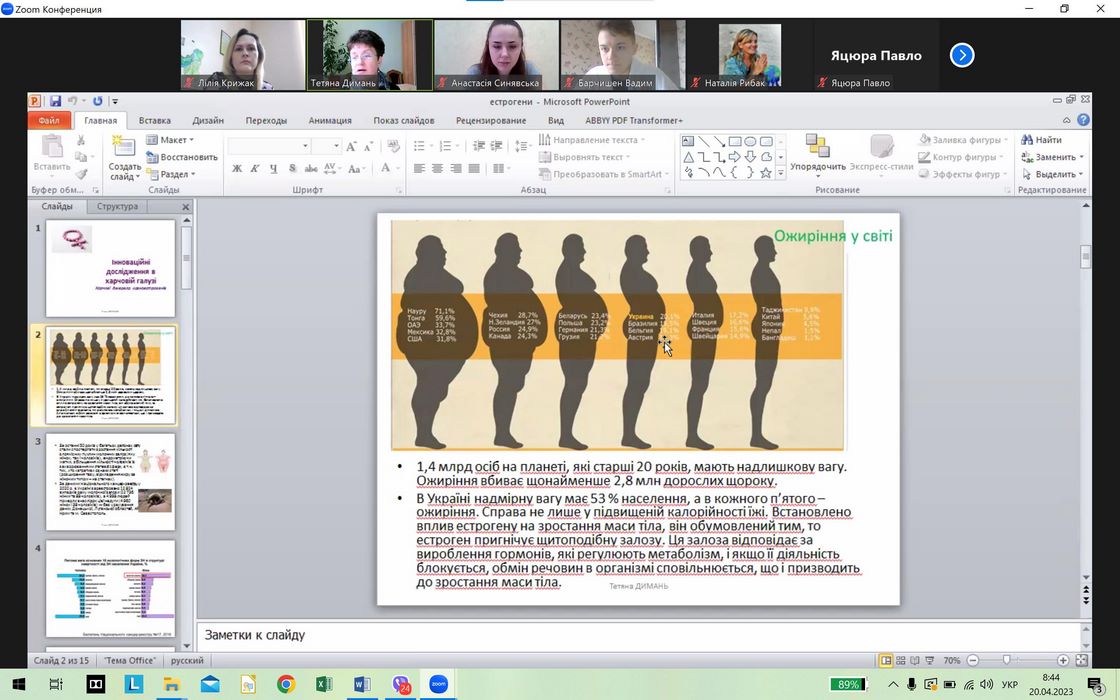Screen dimensions: 1120x700
Task: Select slide 3 thumbnail in slides panel
Action: point(110,482)
